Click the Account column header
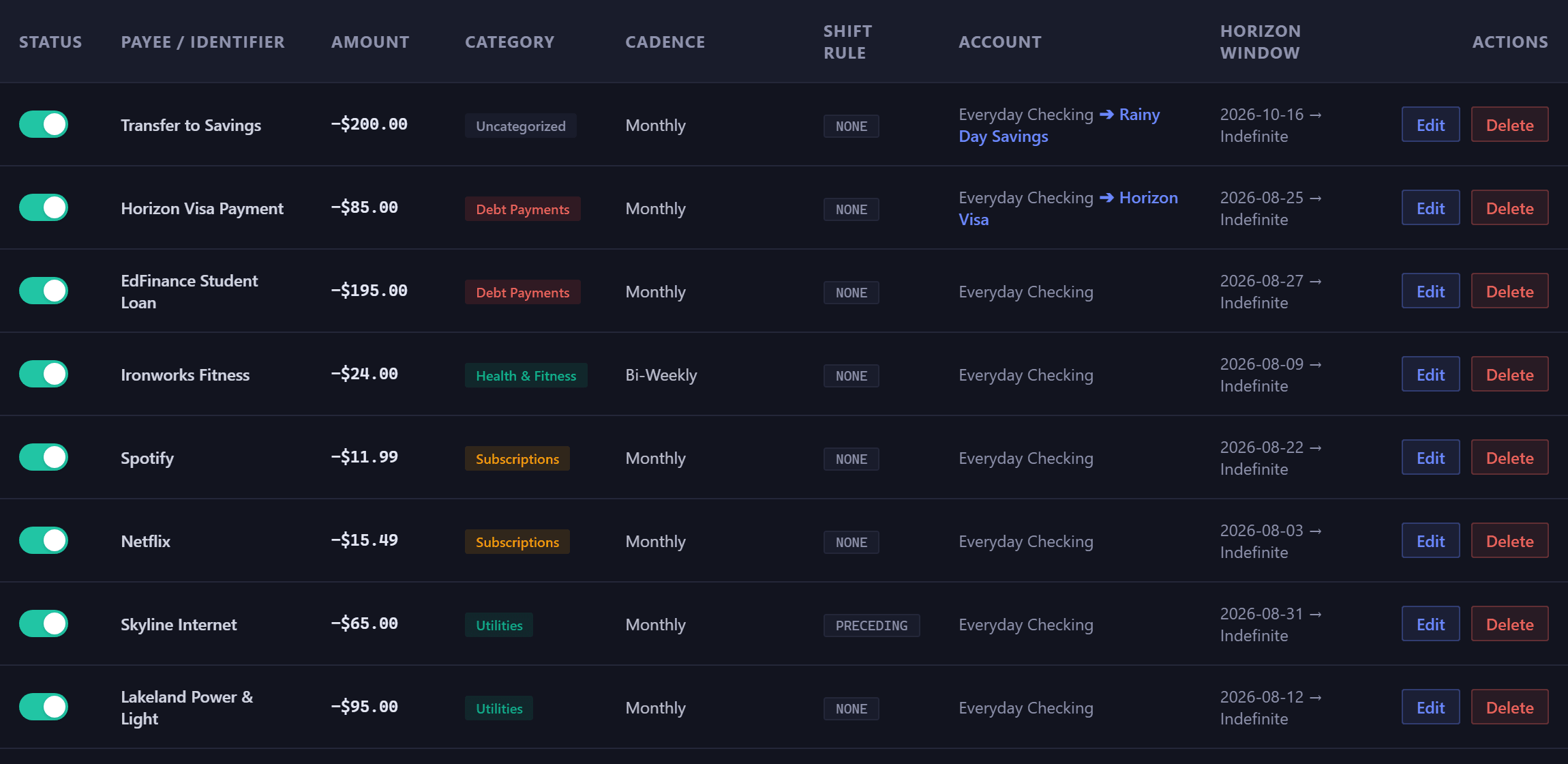Screen dimensions: 1568x764 point(999,42)
